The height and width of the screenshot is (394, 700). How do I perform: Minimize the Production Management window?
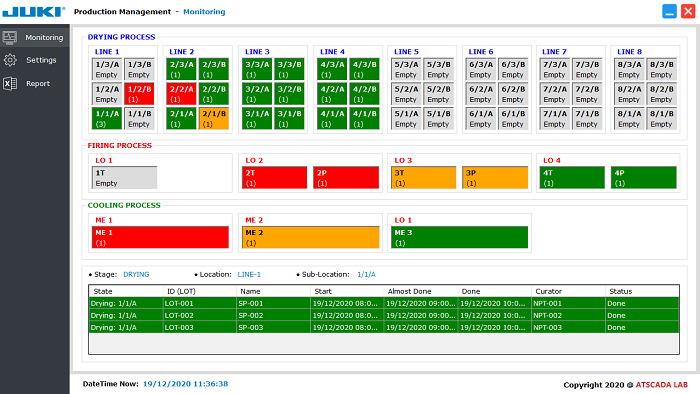click(x=669, y=12)
